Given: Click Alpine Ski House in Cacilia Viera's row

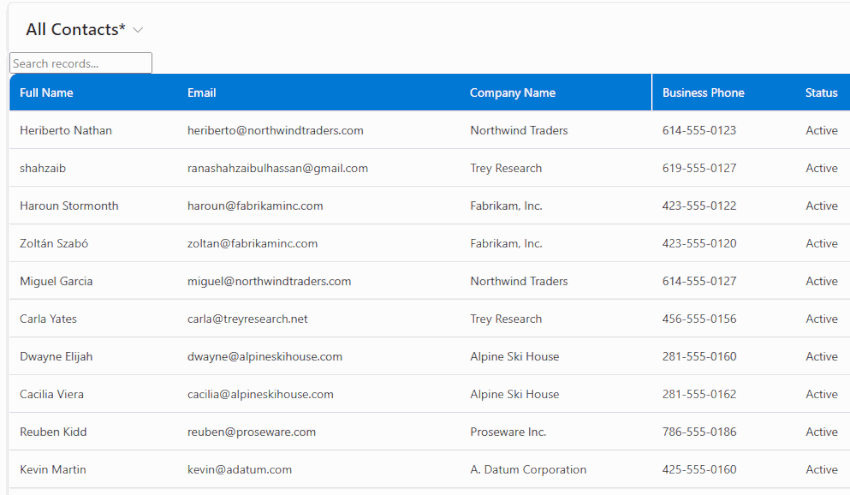Looking at the screenshot, I should (x=514, y=394).
